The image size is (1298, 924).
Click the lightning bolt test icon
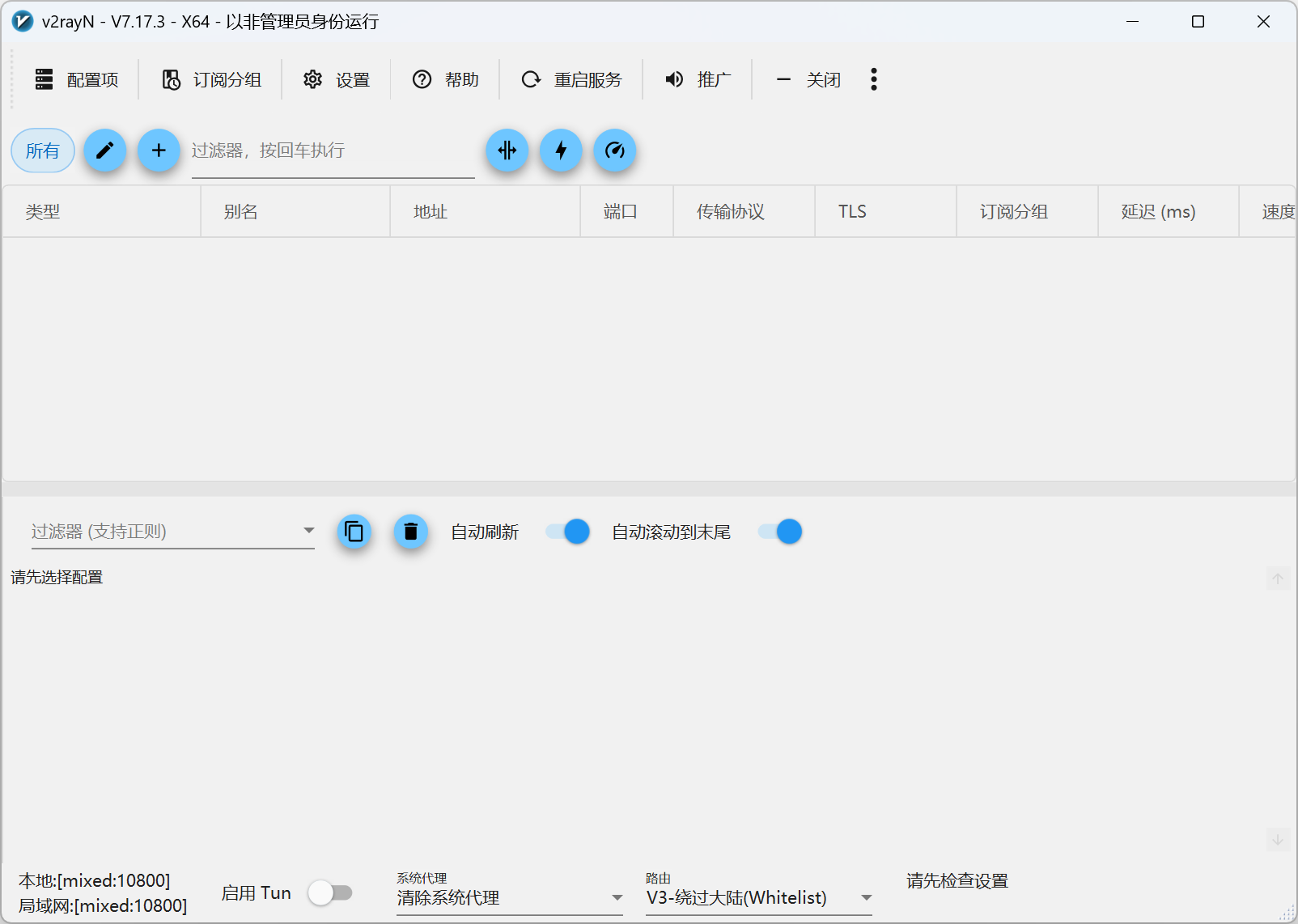click(562, 150)
